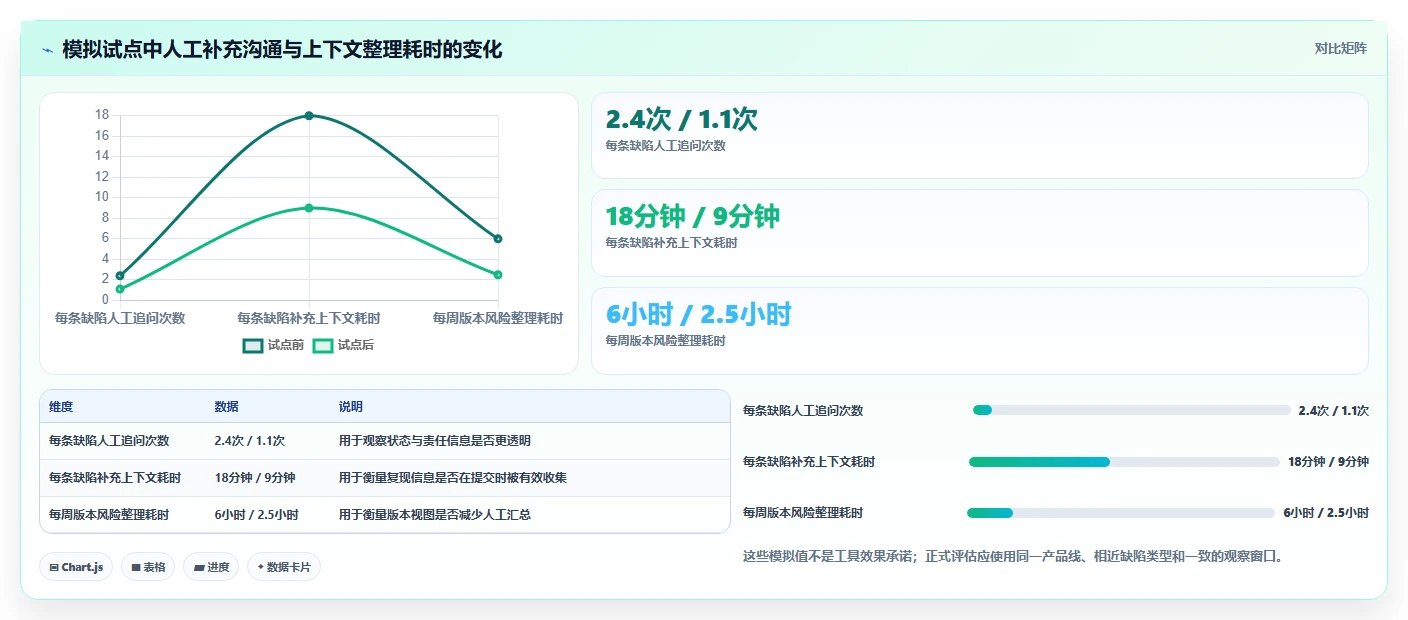Viewport: 1408px width, 620px height.
Task: Click table text 用于衡量复现信息是否在提交时被有效收集
Action: click(453, 478)
